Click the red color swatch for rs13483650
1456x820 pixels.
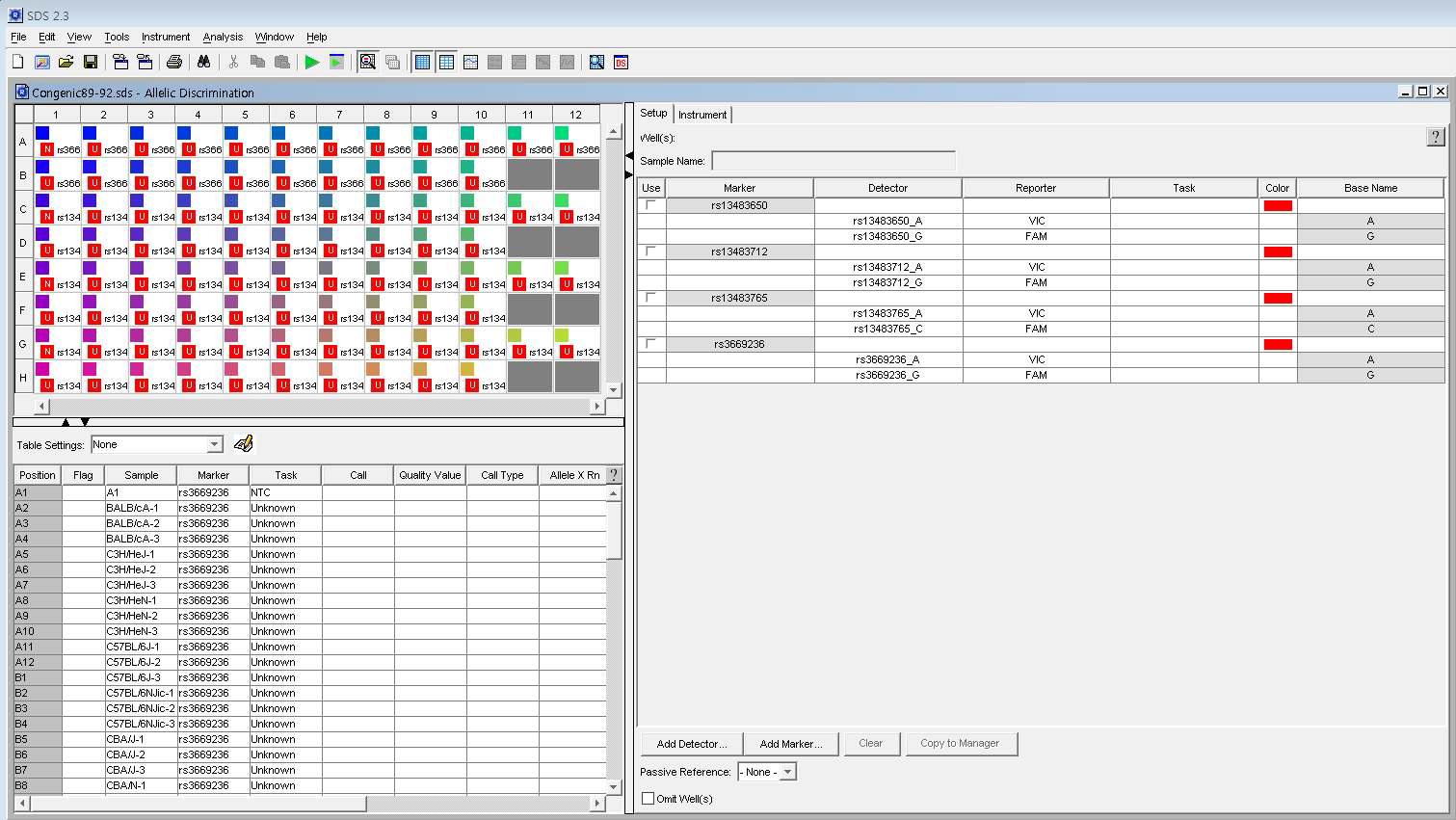pos(1278,205)
